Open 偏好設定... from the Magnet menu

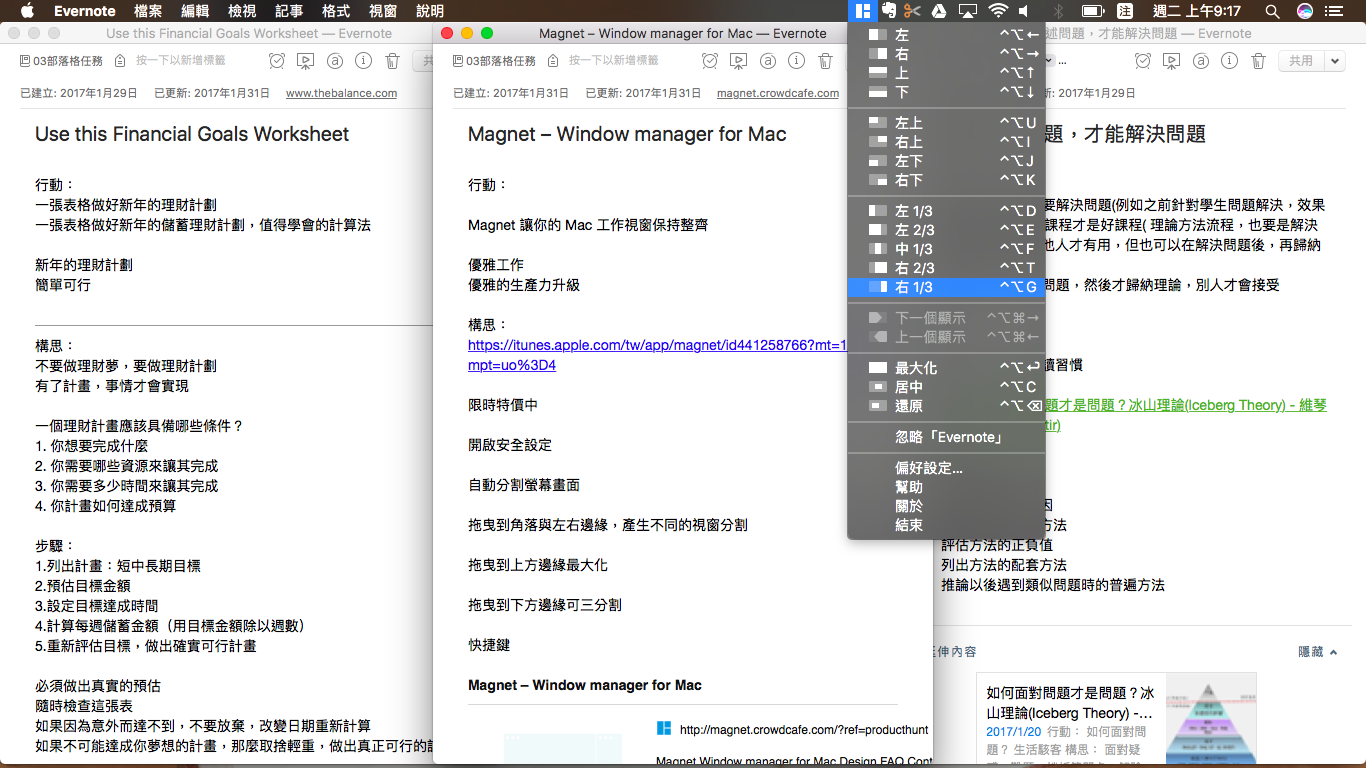point(946,468)
